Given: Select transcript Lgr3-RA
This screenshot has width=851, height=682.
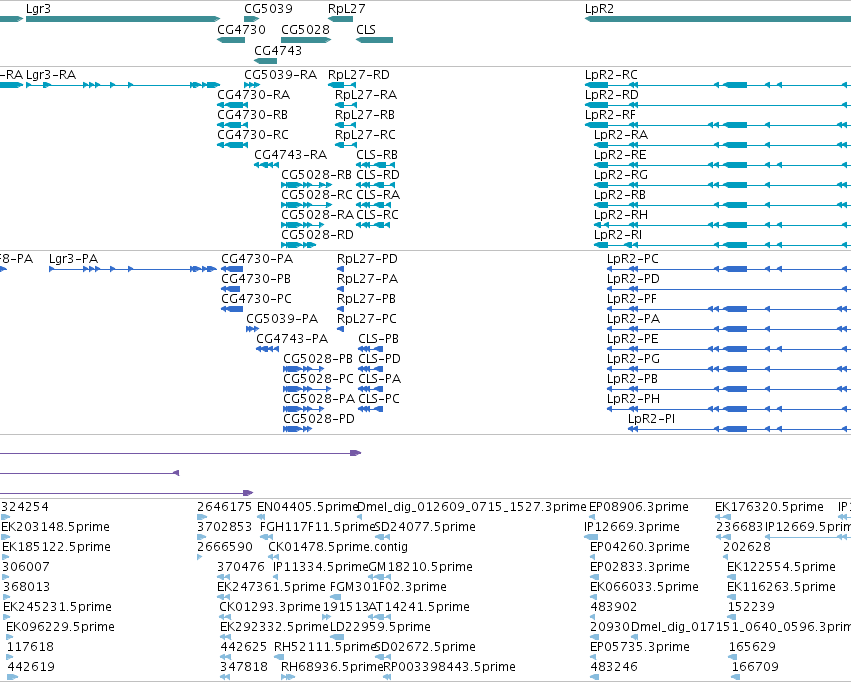Looking at the screenshot, I should coord(51,75).
